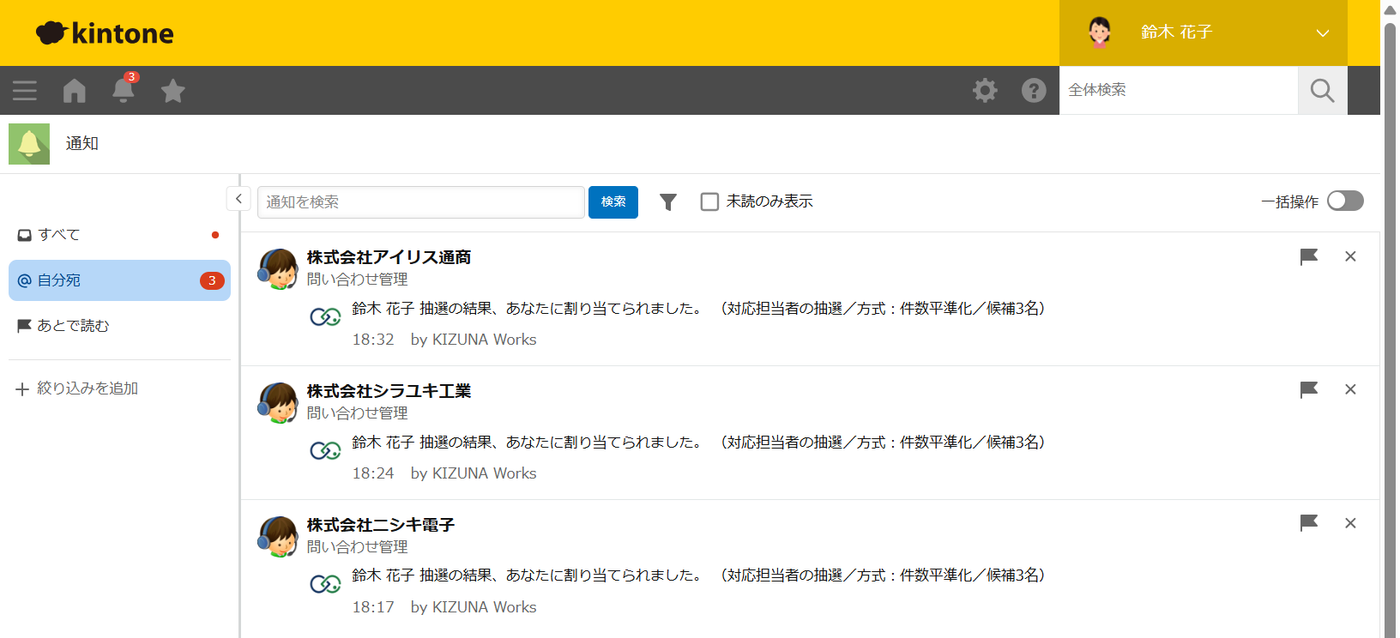
Task: Open the hamburger main menu
Action: (25, 91)
